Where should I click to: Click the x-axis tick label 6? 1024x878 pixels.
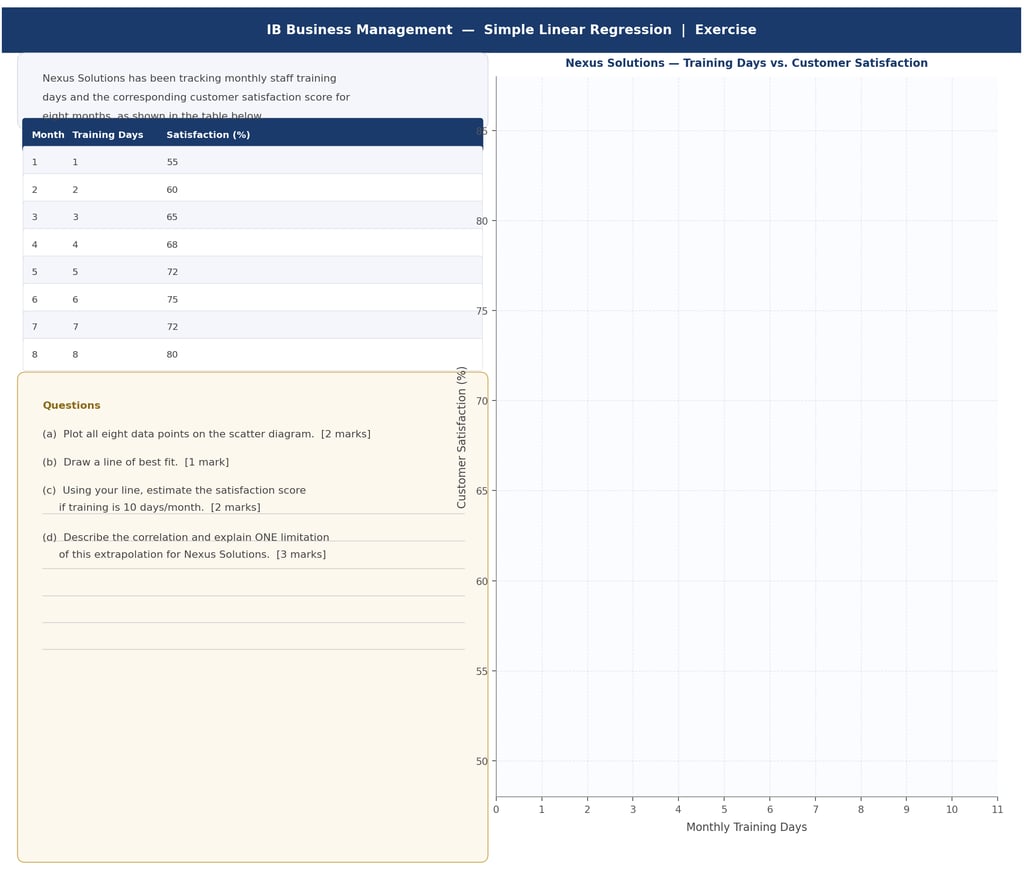pos(770,809)
